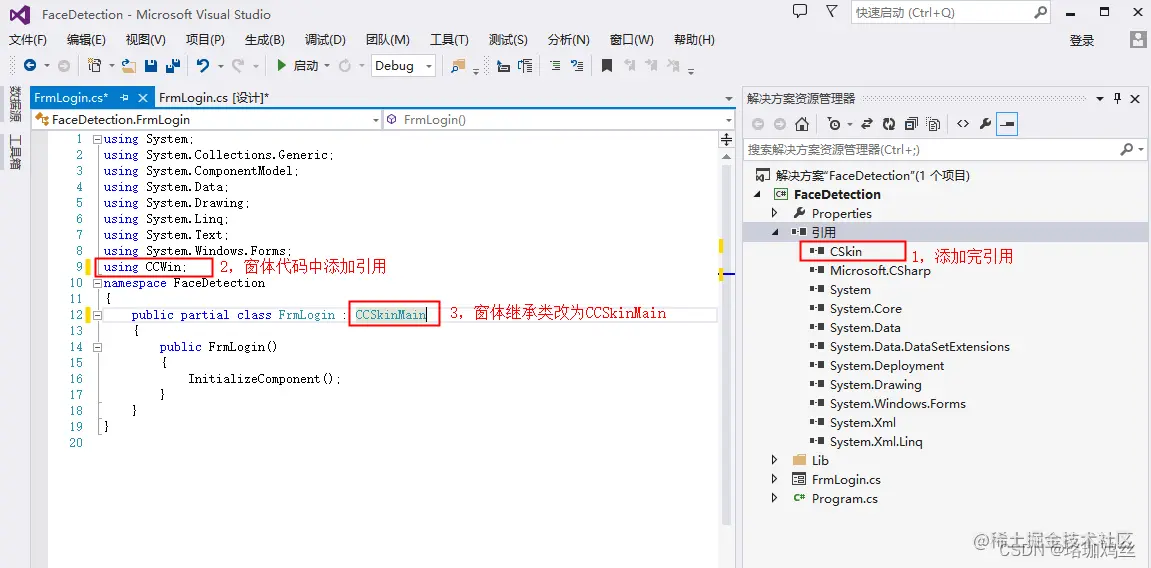This screenshot has height=568, width=1151.
Task: Open the 工具(T) menu
Action: click(x=449, y=40)
